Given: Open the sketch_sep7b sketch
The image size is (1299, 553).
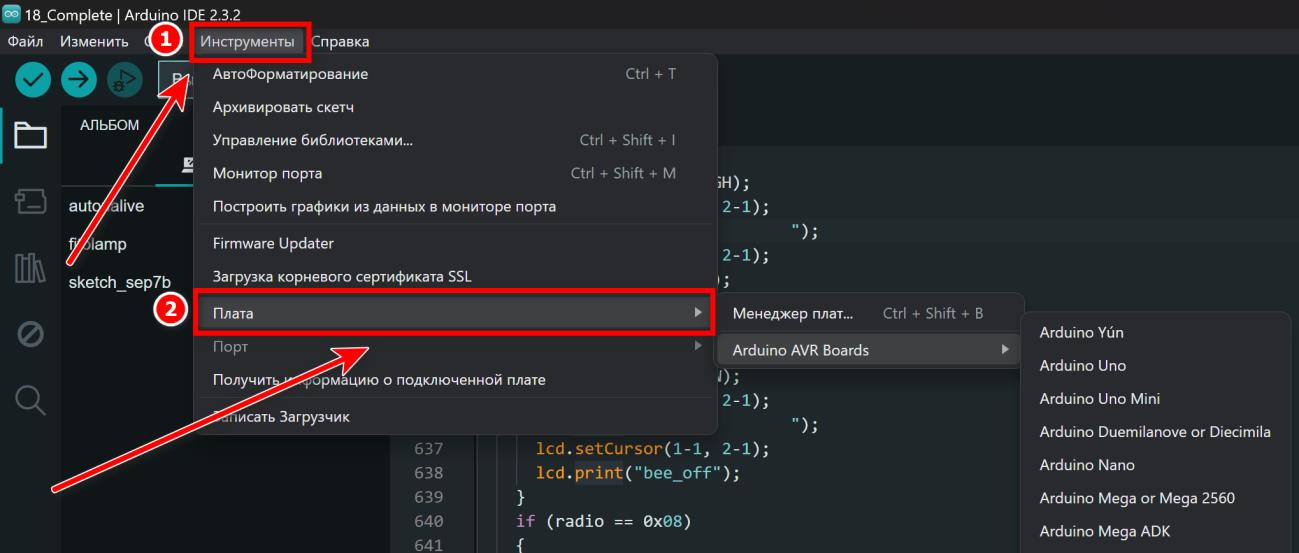Looking at the screenshot, I should pos(119,282).
